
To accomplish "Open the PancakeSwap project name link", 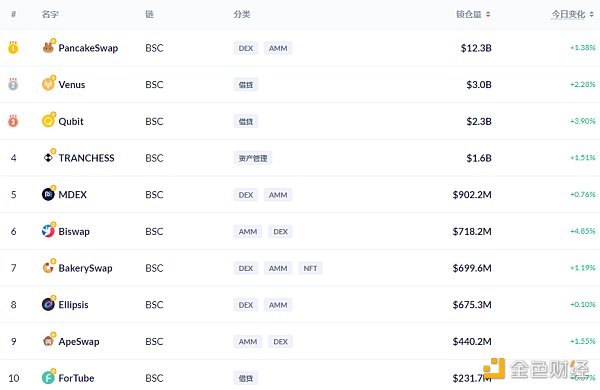I will click(x=88, y=48).
